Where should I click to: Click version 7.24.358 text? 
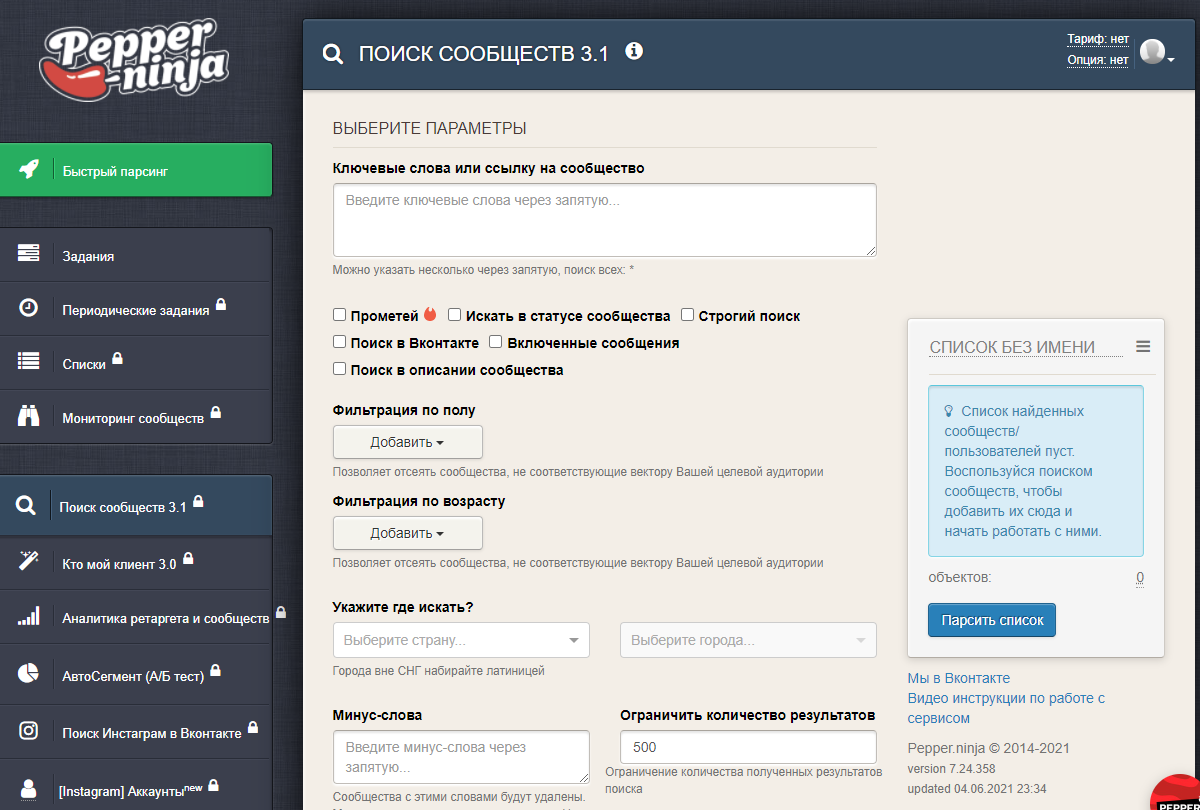click(951, 769)
